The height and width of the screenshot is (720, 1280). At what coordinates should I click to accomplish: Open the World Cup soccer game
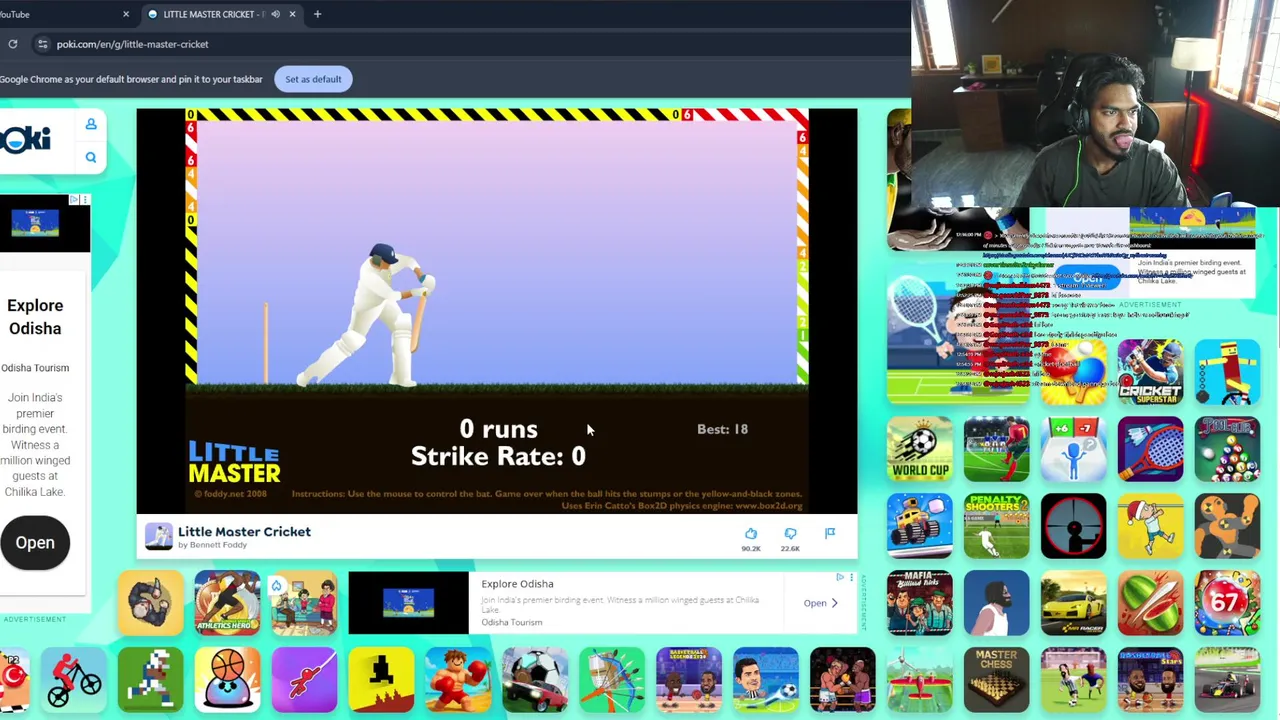(x=920, y=449)
